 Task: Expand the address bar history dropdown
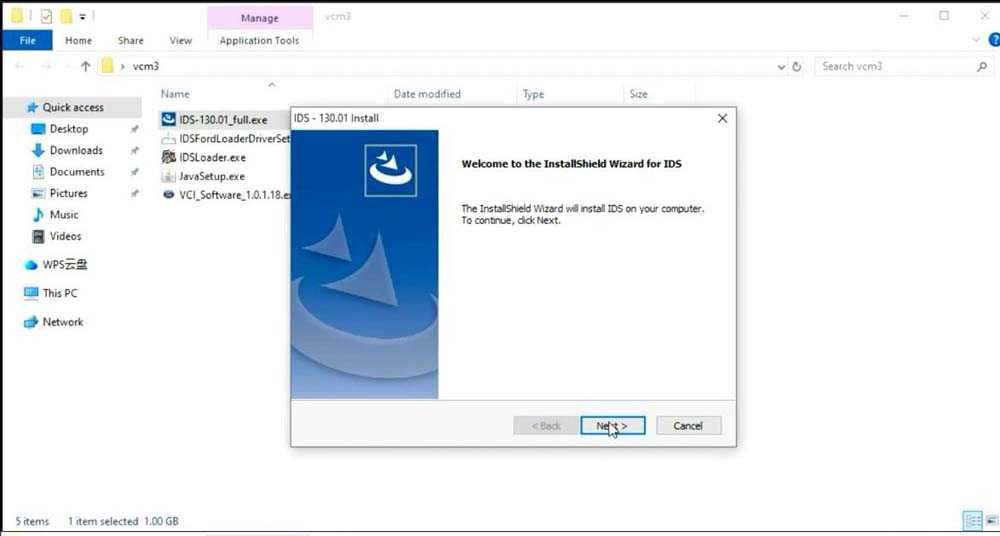point(781,67)
